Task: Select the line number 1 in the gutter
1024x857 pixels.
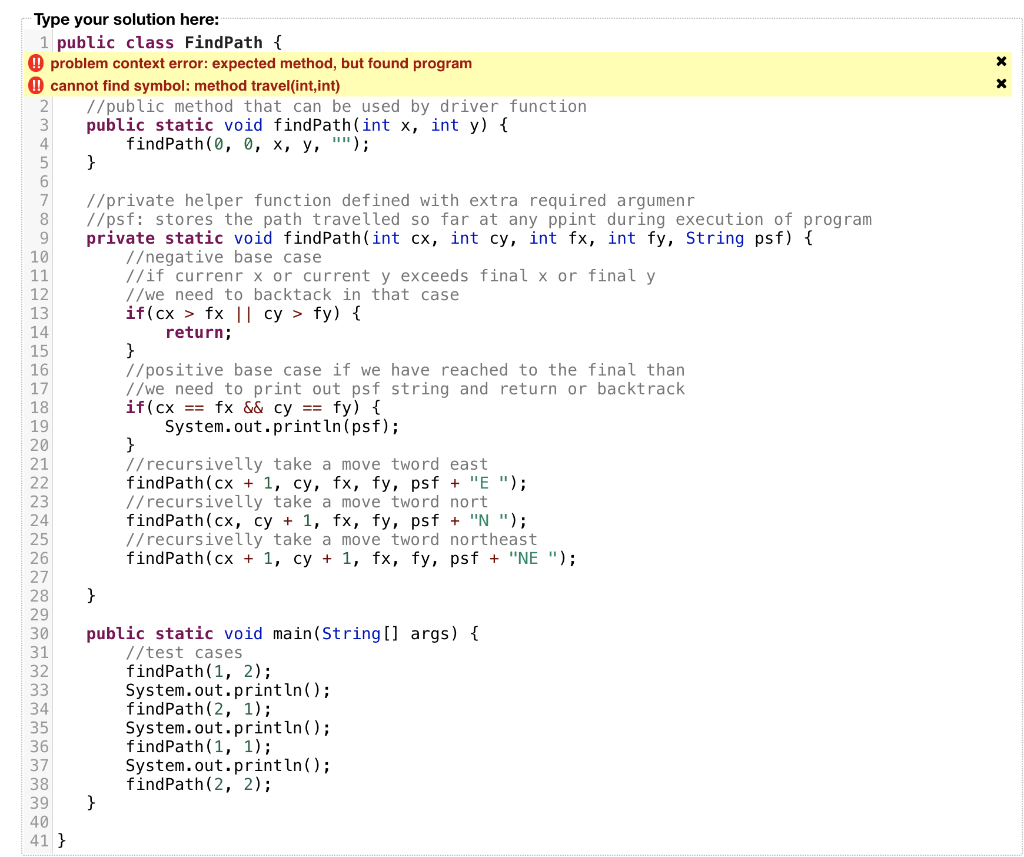Action: 45,42
